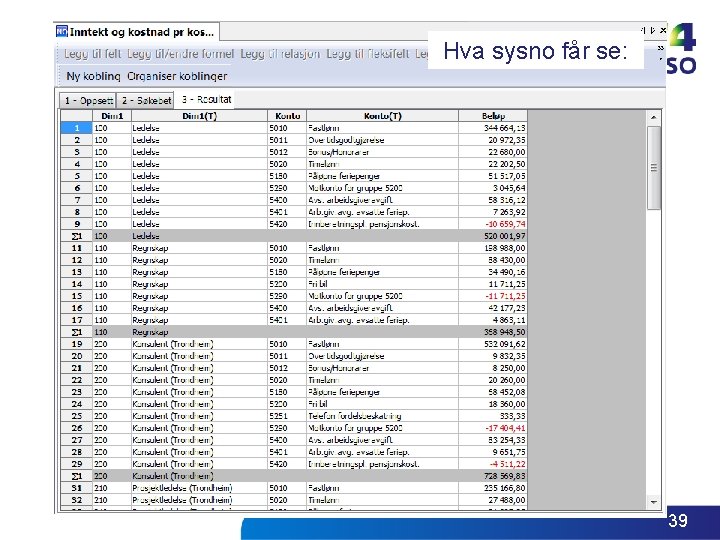
Task: Close the document tab with X
Action: point(663,30)
